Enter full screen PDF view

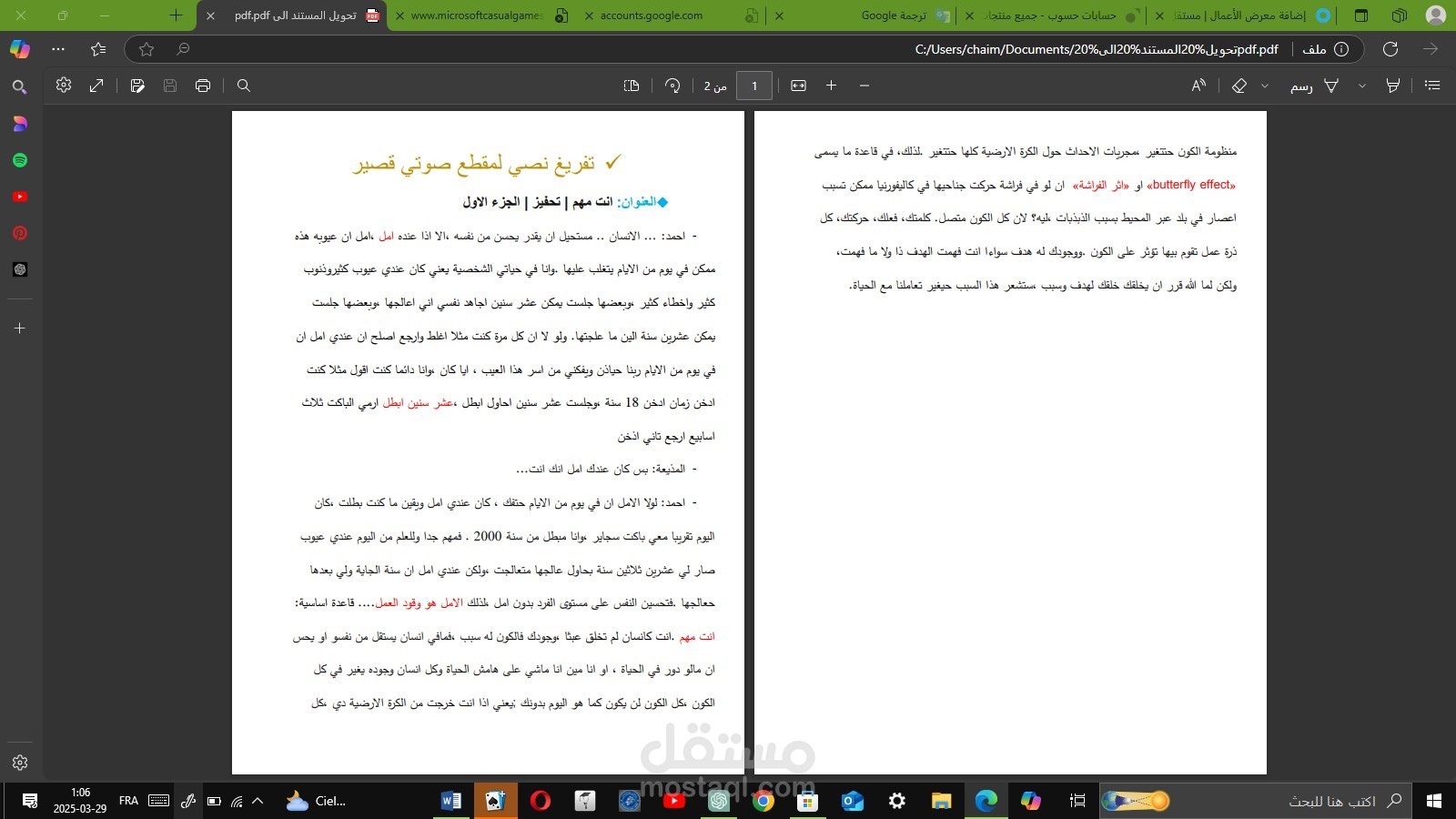(96, 86)
